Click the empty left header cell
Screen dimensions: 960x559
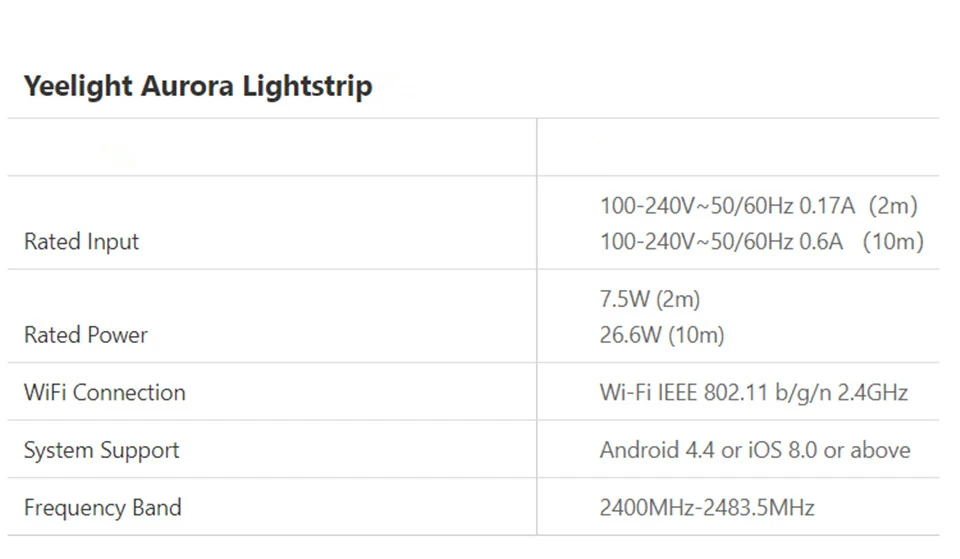point(272,148)
